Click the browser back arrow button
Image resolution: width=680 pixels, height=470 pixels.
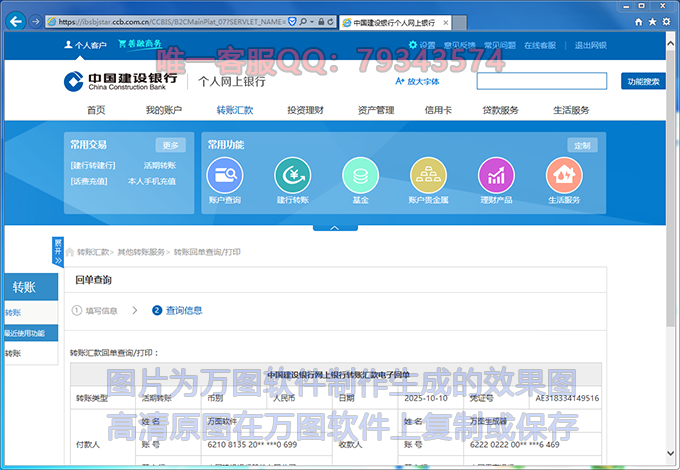coord(16,21)
